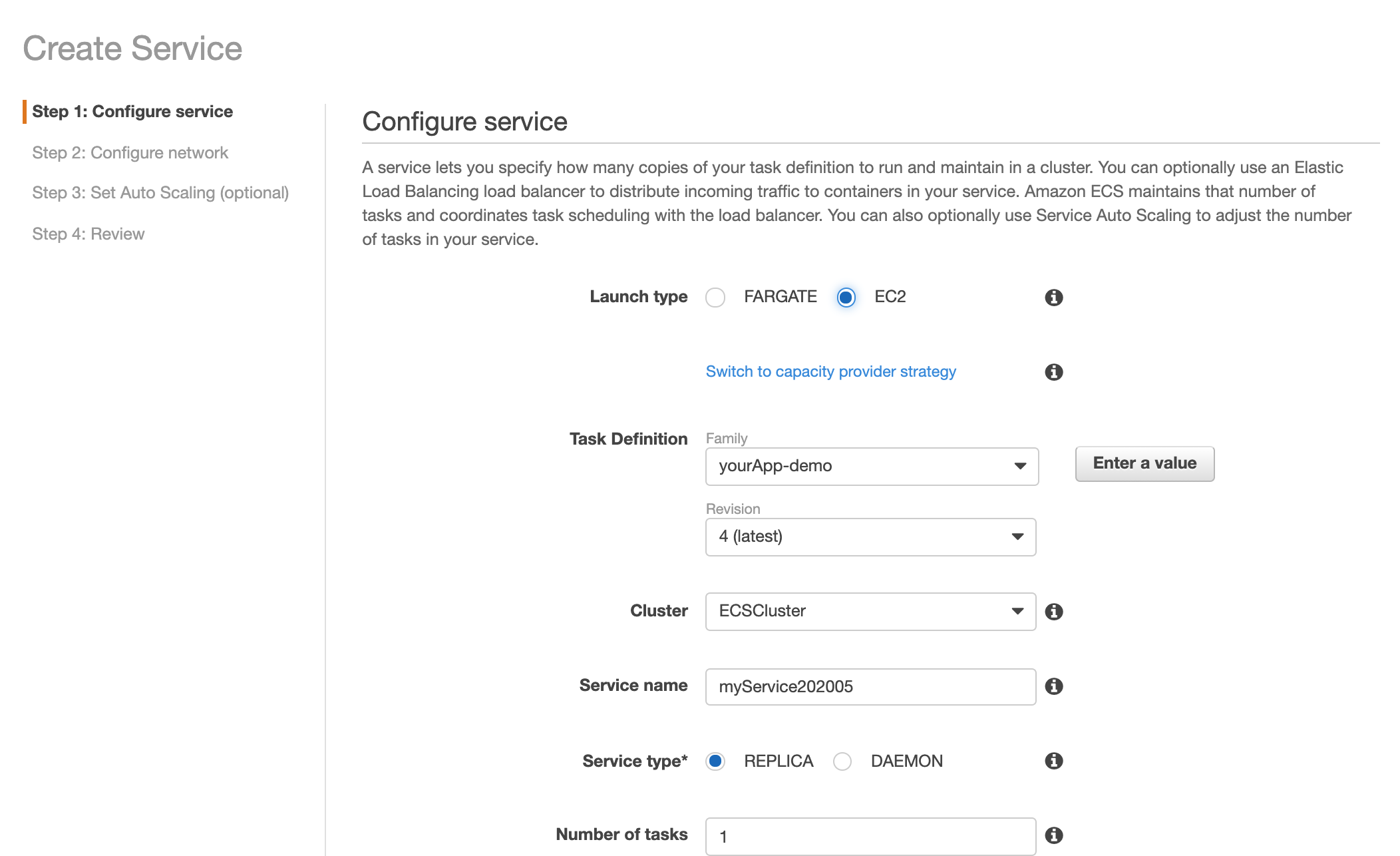Screen dimensions: 1400x856
Task: Choose REPLICA service type
Action: tap(715, 761)
